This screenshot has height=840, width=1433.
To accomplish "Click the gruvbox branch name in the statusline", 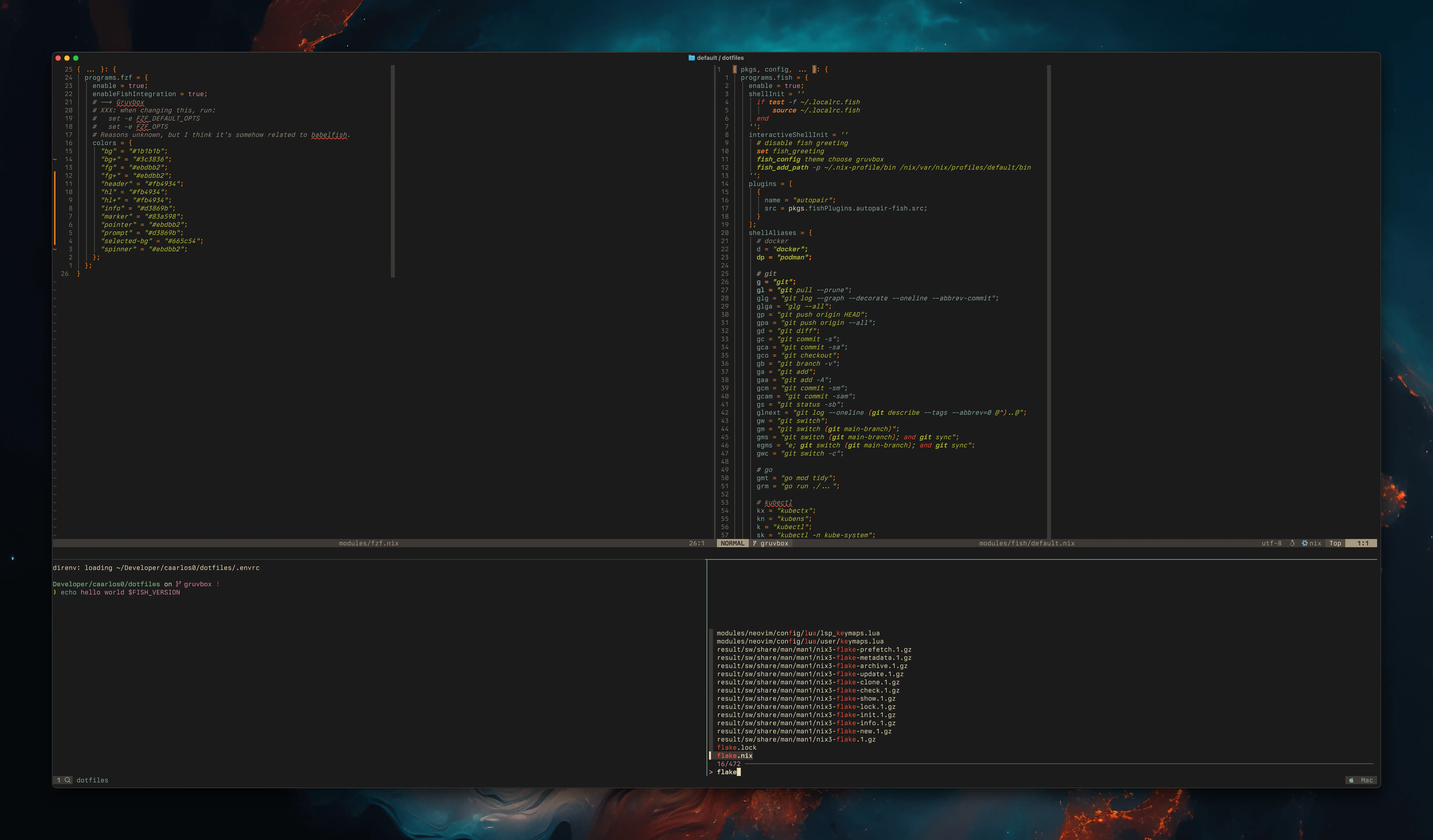I will click(775, 543).
